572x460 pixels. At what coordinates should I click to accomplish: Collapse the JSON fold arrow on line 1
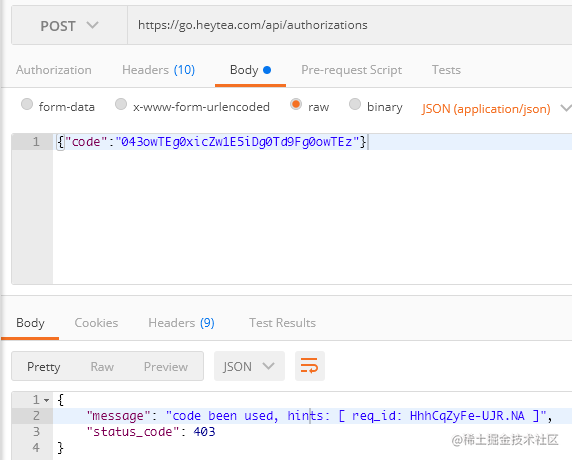pyautogui.click(x=47, y=400)
